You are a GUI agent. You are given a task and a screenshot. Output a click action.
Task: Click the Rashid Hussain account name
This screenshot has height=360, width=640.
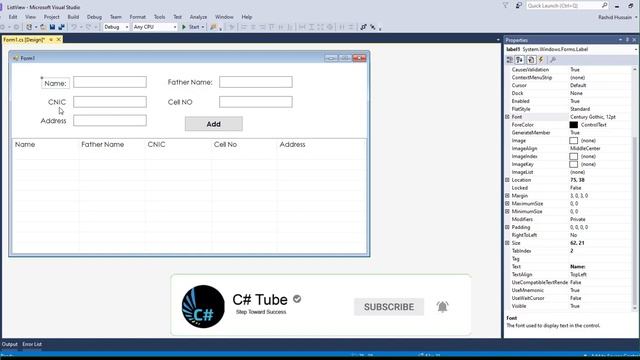point(615,17)
